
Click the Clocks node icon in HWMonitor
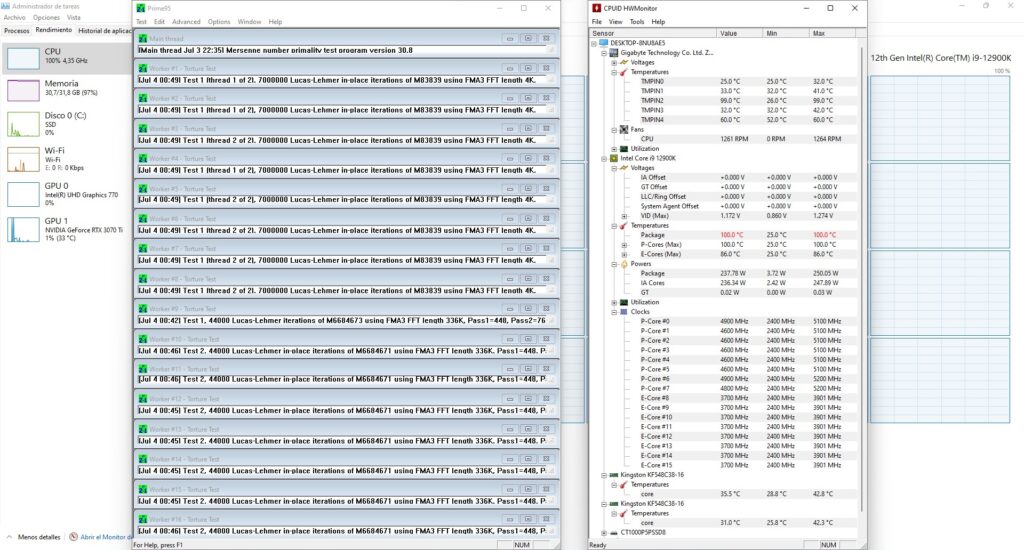pyautogui.click(x=623, y=311)
